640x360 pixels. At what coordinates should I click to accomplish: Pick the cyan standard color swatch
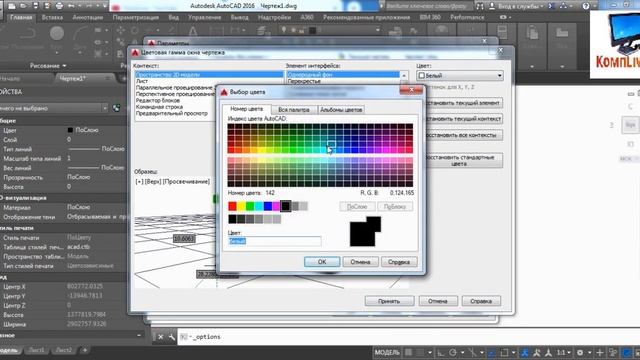259,206
